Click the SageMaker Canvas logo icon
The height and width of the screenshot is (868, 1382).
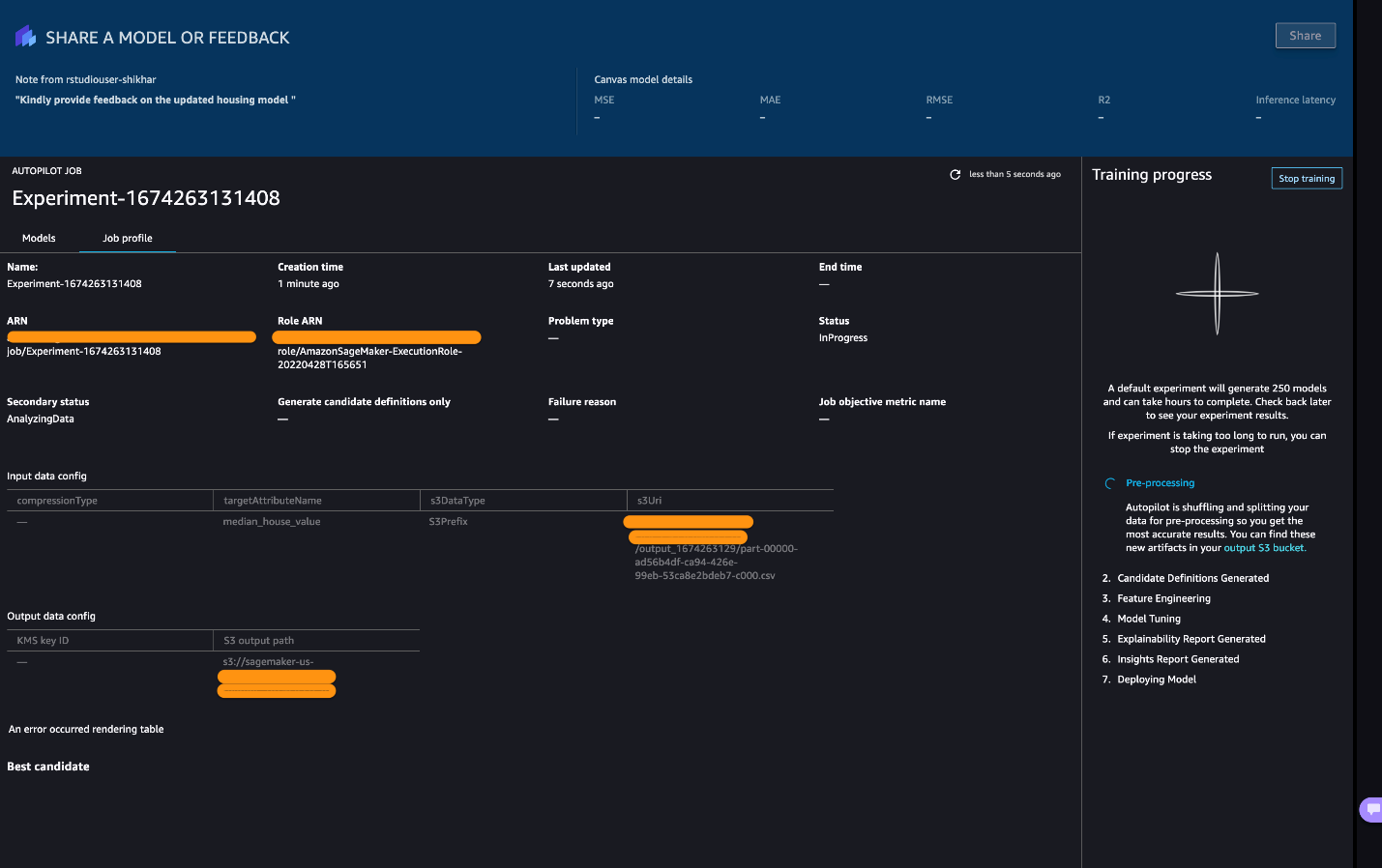pyautogui.click(x=26, y=37)
